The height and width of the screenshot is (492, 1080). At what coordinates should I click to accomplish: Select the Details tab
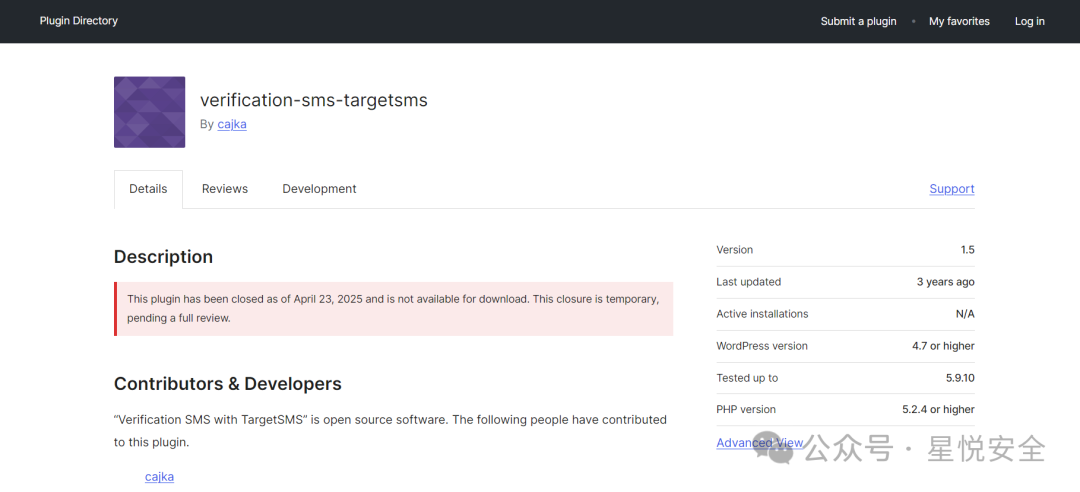pyautogui.click(x=148, y=189)
